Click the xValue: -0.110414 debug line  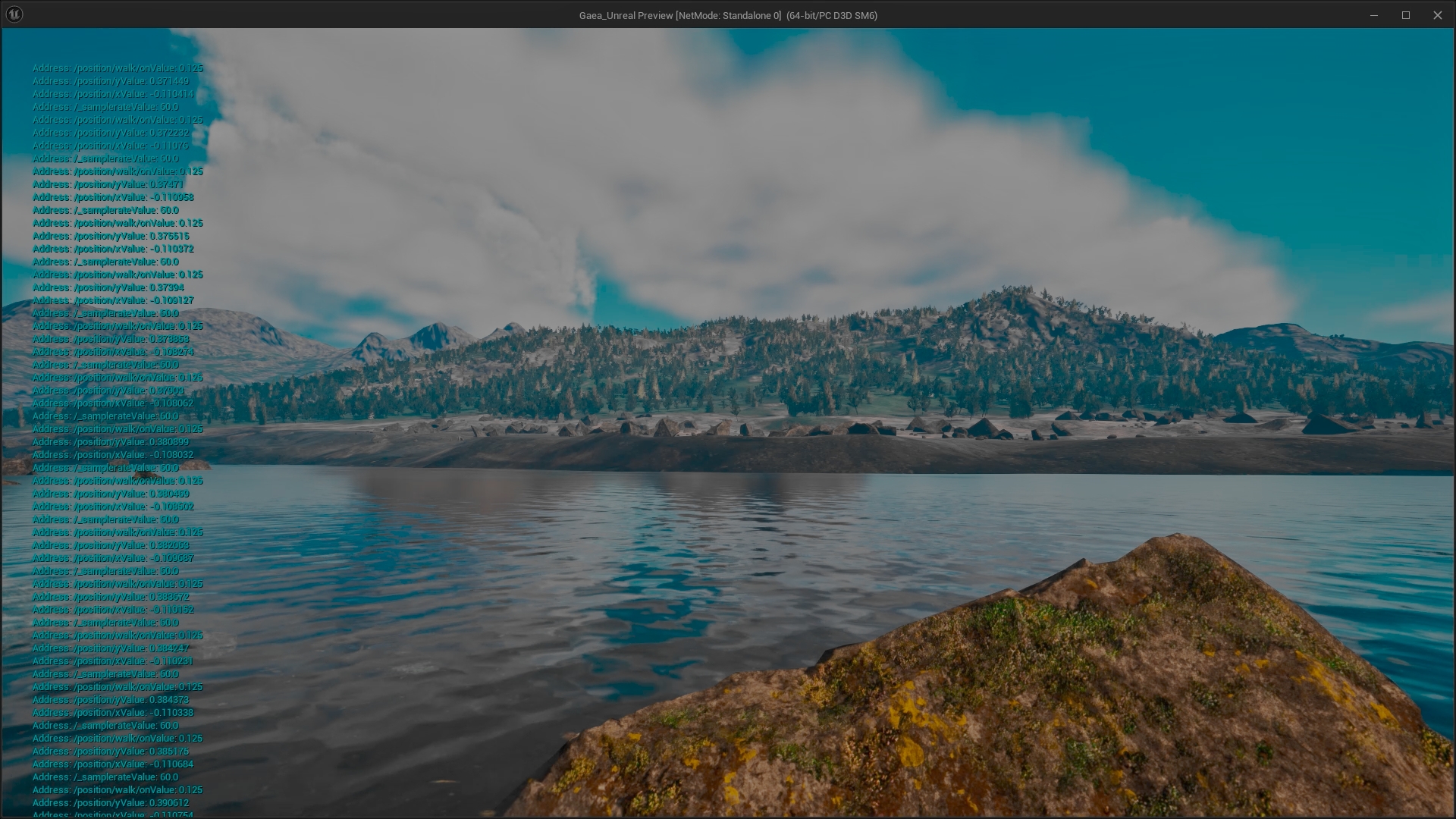(113, 94)
